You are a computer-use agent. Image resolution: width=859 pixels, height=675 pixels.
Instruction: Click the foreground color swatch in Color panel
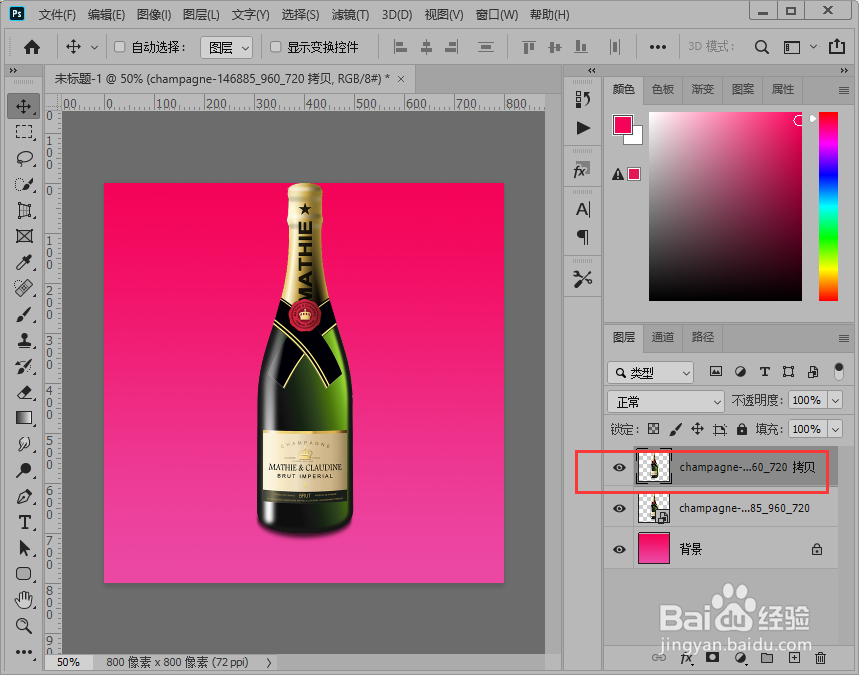(x=622, y=125)
